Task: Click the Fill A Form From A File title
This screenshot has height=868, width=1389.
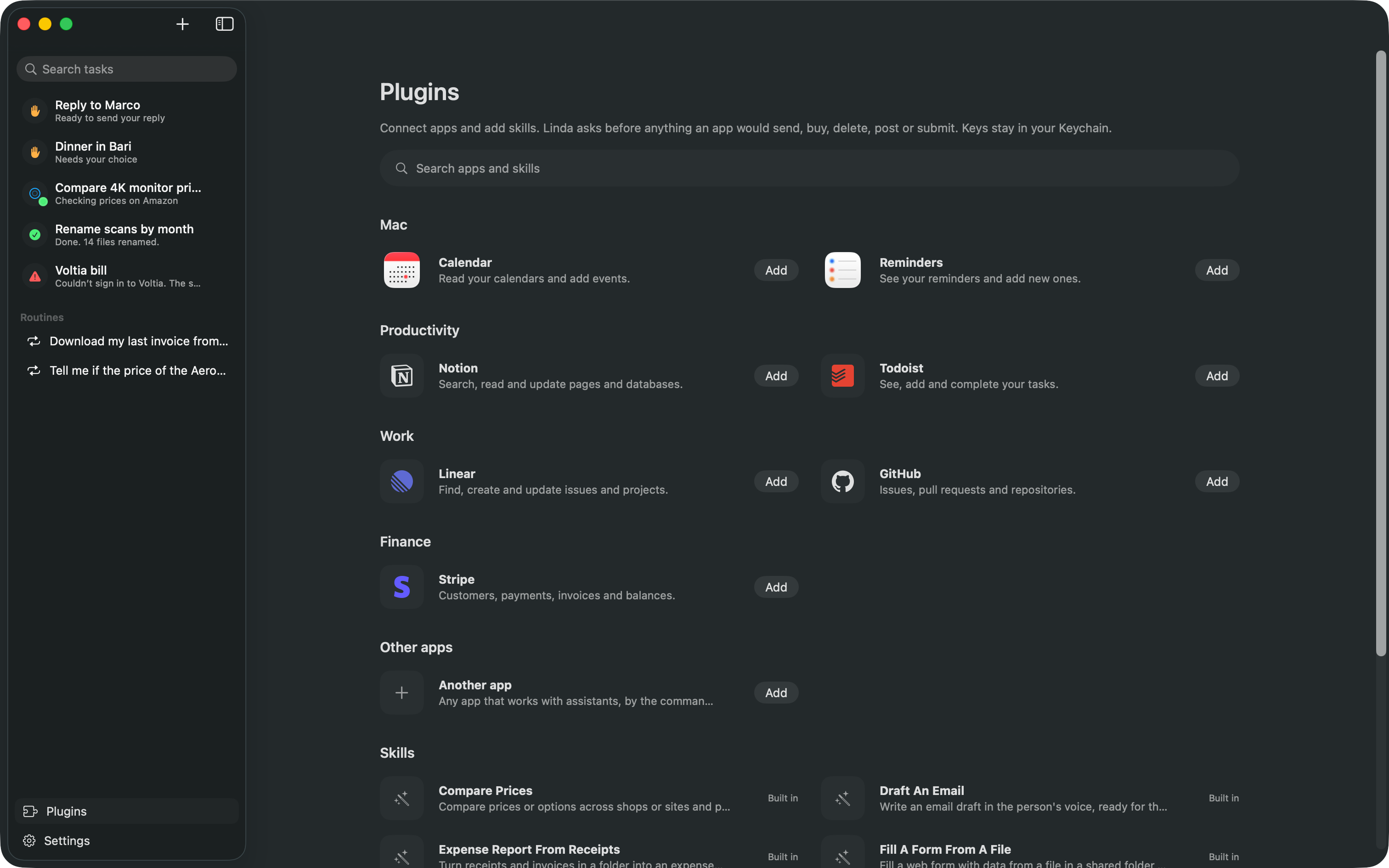Action: 945,849
